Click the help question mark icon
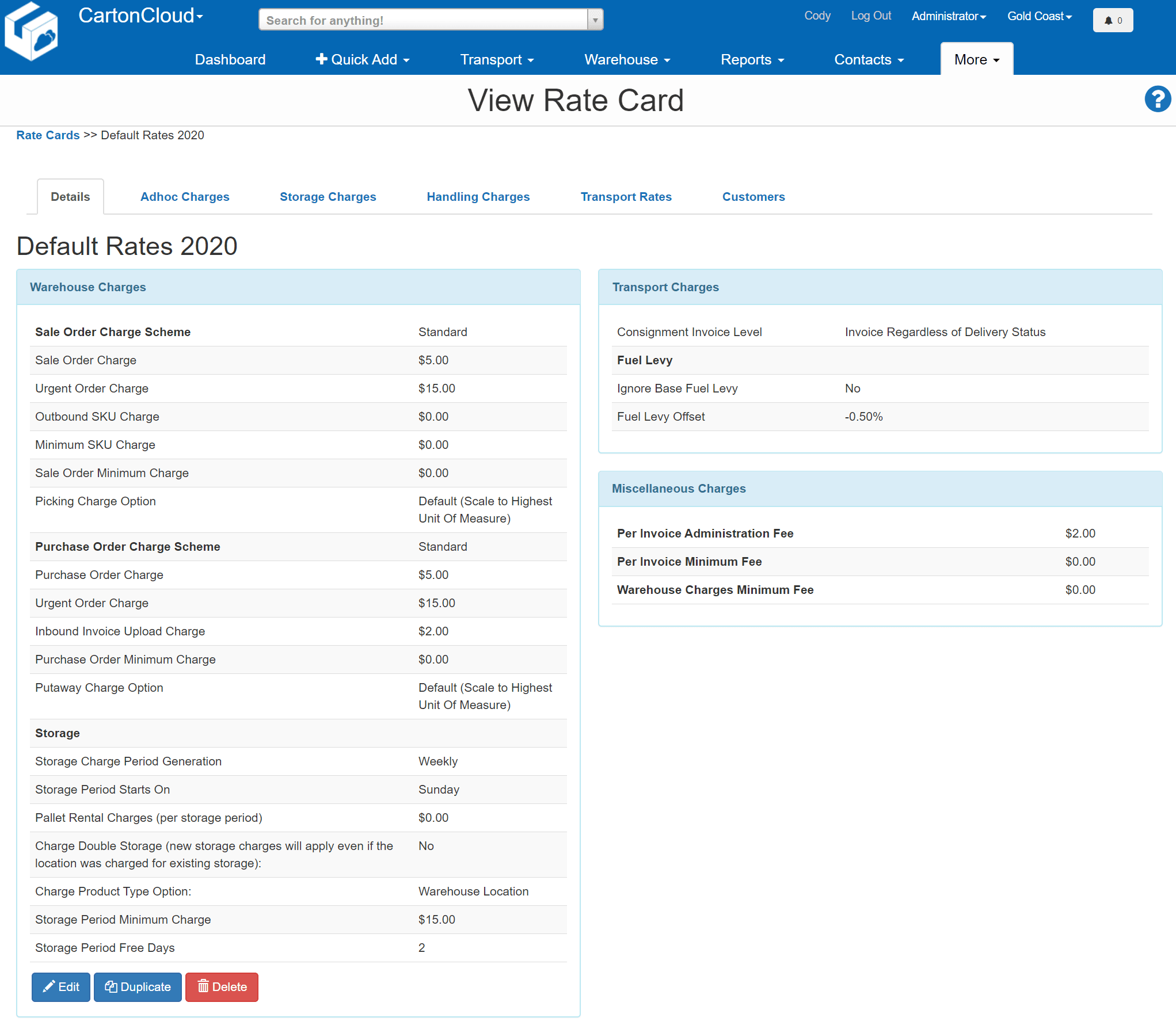The height and width of the screenshot is (1029, 1176). coord(1157,99)
